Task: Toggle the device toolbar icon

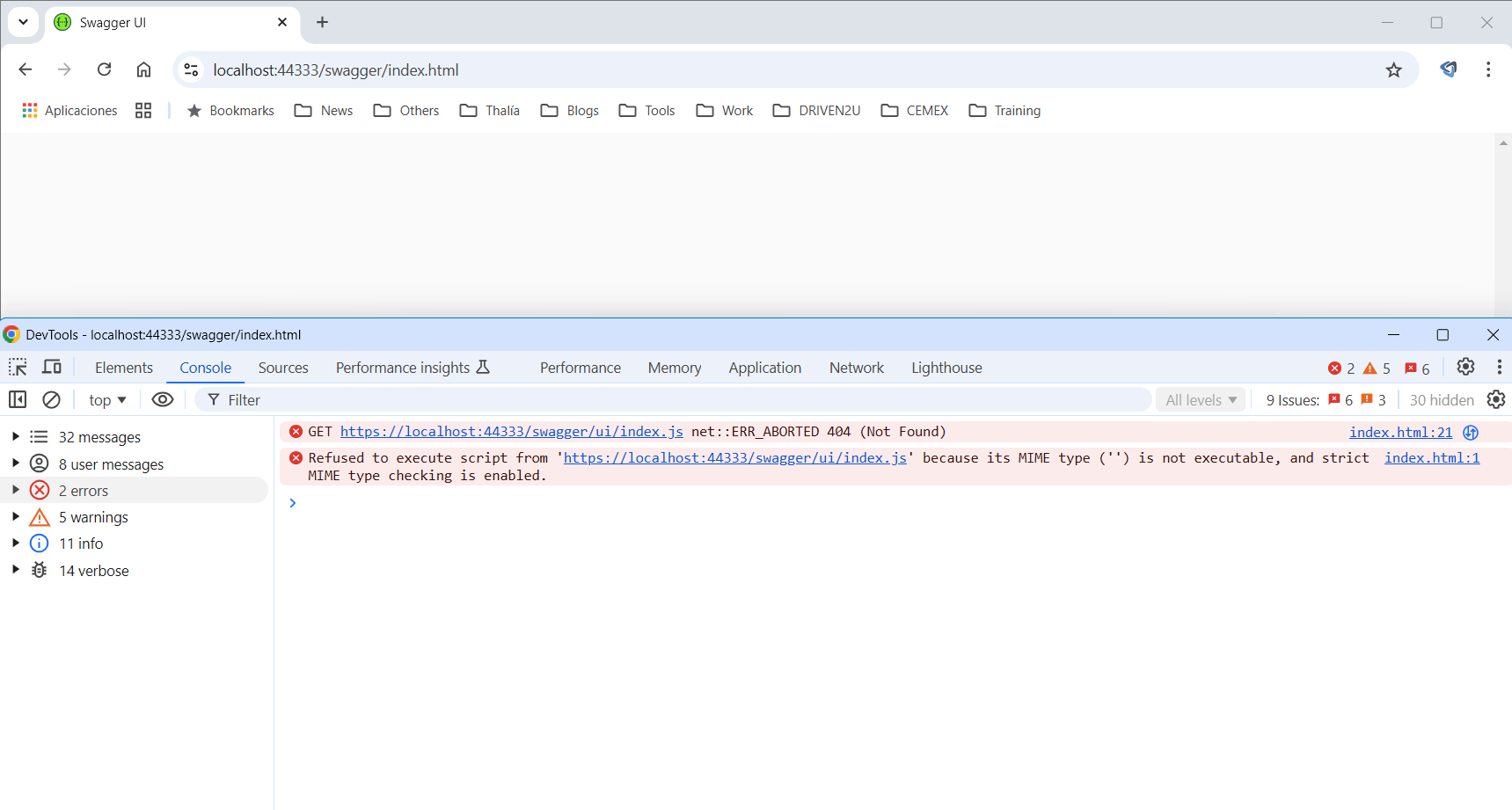Action: (x=53, y=368)
